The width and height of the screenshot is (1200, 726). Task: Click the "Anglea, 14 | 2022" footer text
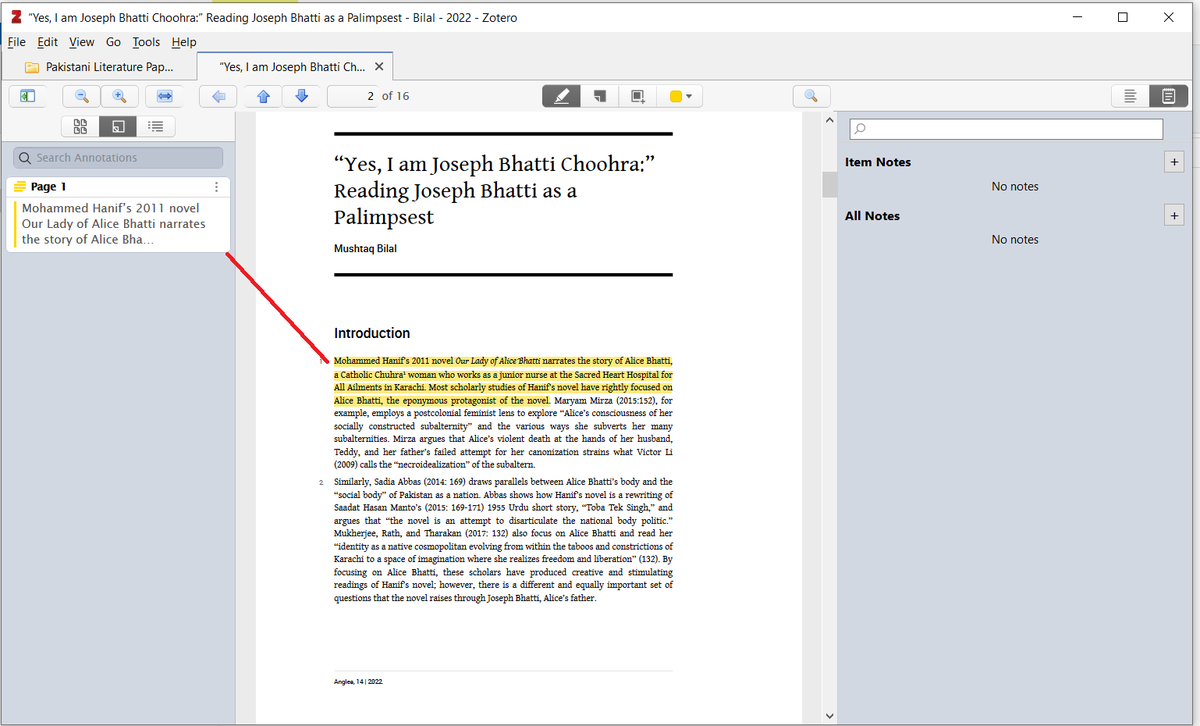point(358,681)
